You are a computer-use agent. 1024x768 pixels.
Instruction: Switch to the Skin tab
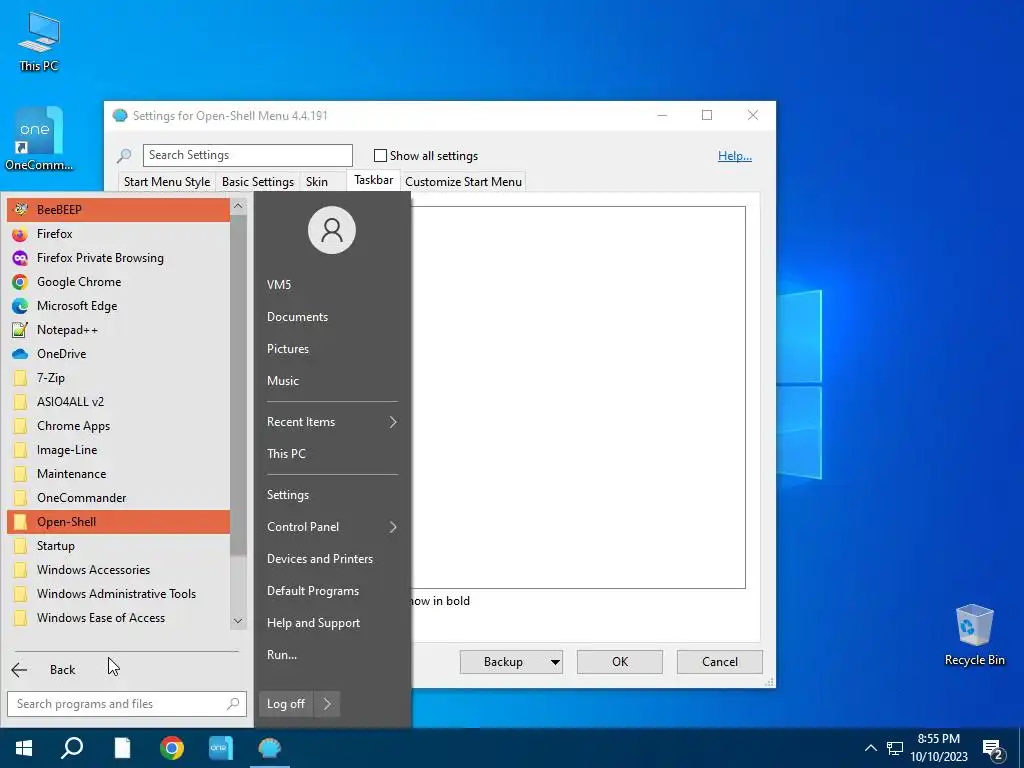click(x=317, y=182)
